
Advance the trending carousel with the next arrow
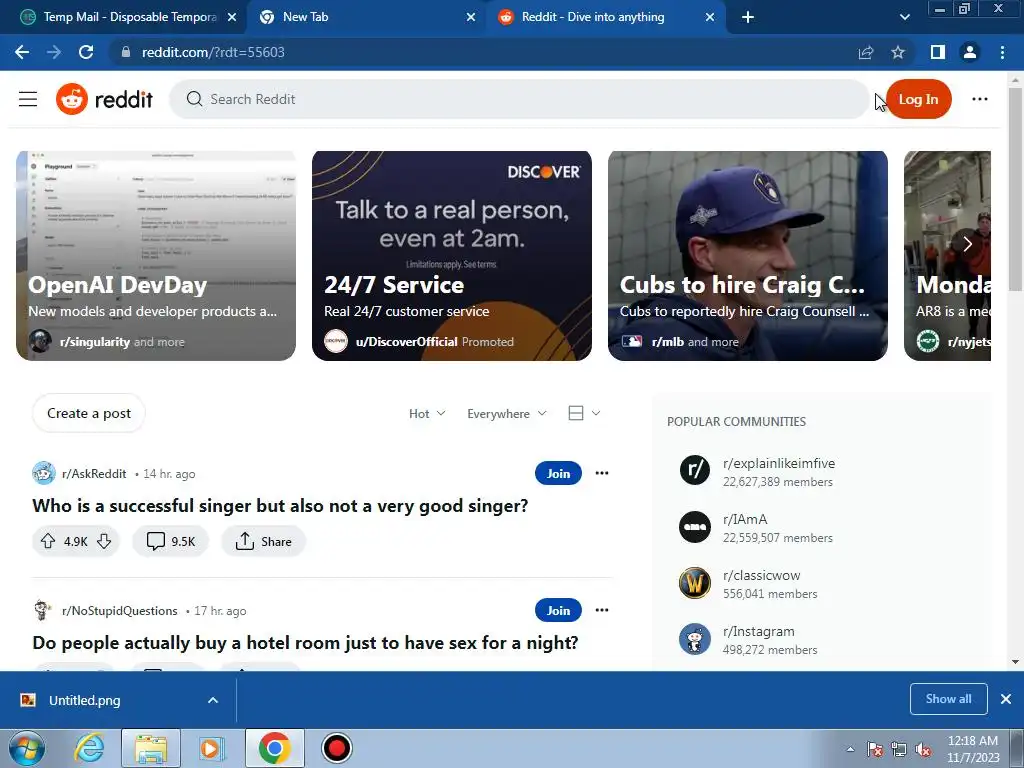[967, 244]
